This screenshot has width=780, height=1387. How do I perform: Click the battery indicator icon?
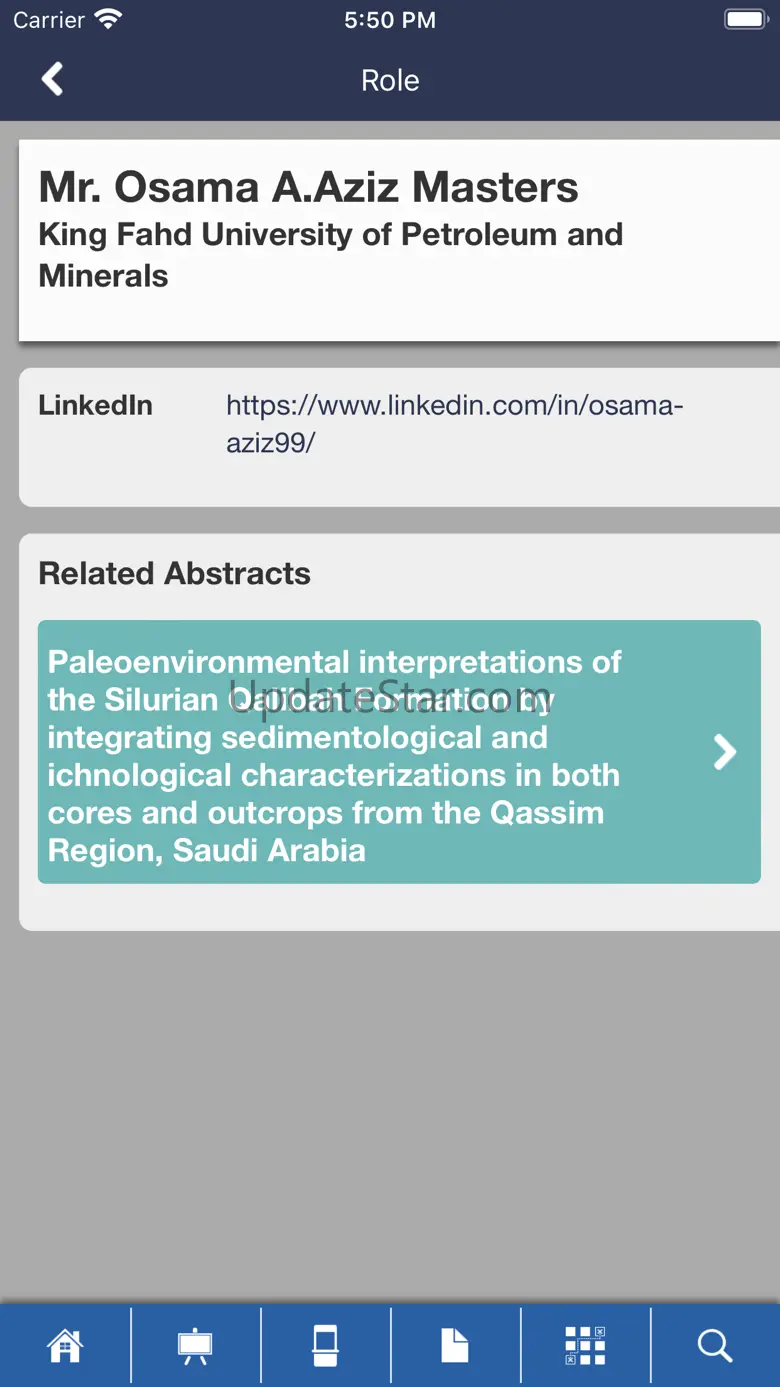coord(745,20)
